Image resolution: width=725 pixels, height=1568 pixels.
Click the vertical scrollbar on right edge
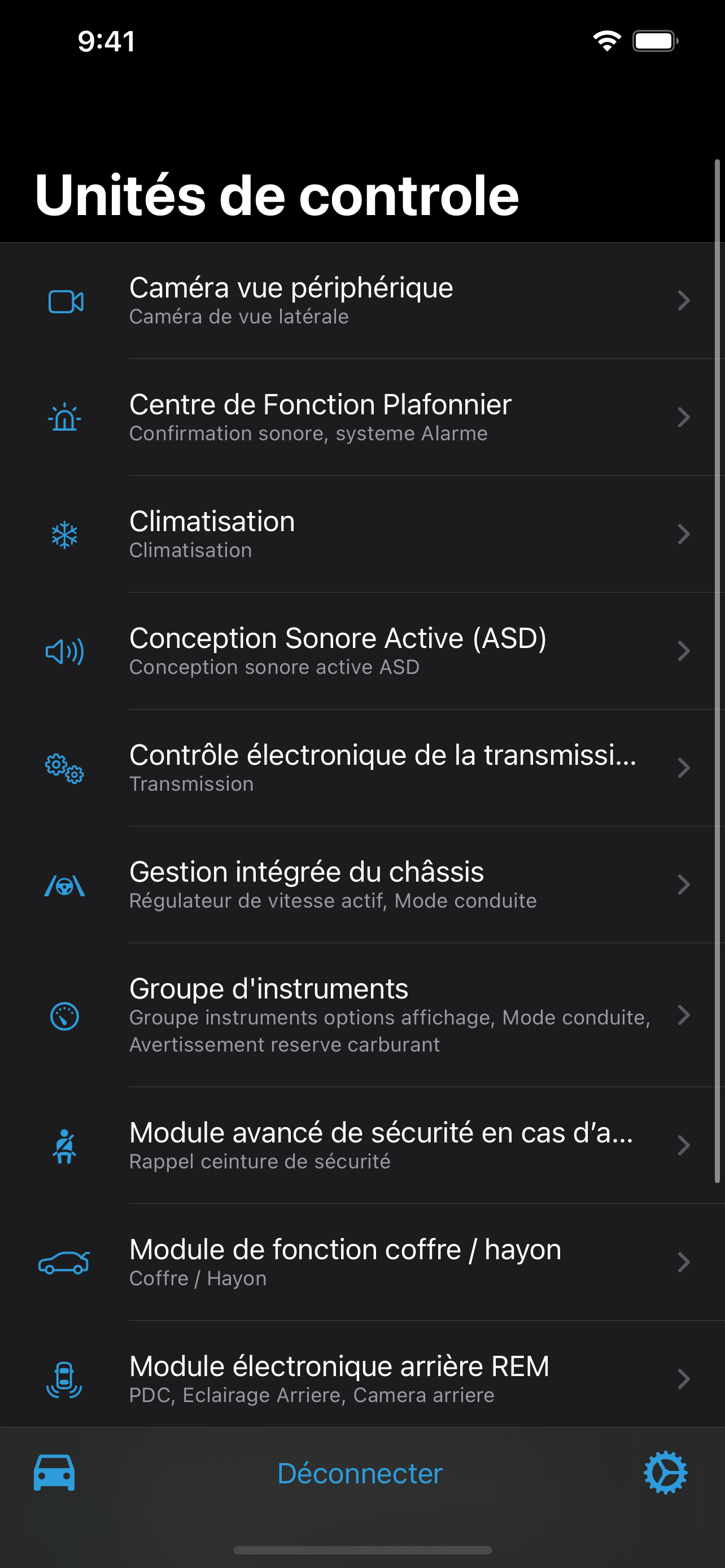point(718,671)
